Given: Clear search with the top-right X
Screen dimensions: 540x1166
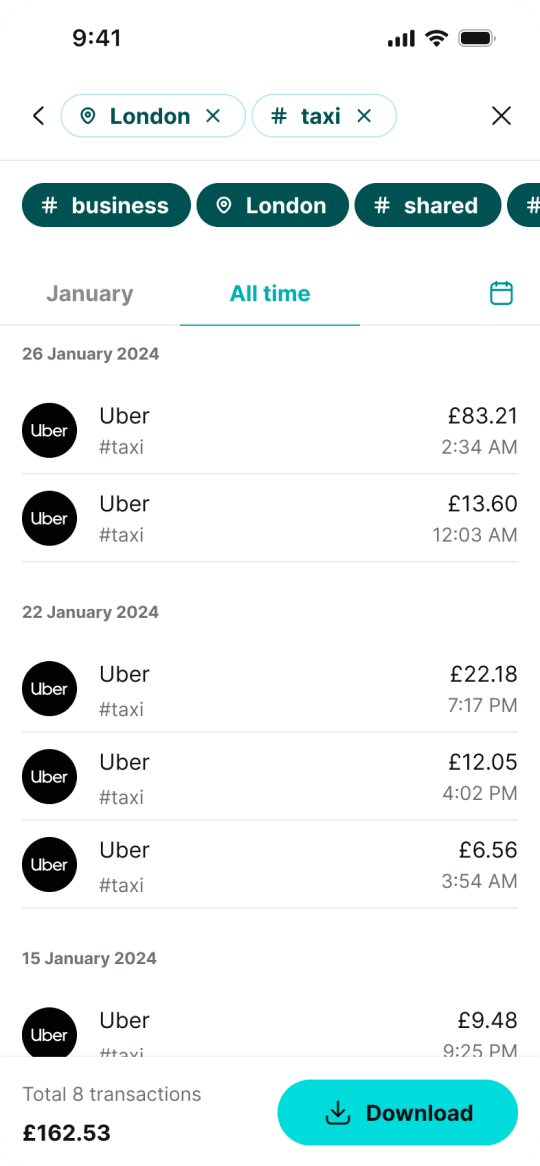Looking at the screenshot, I should (x=502, y=116).
